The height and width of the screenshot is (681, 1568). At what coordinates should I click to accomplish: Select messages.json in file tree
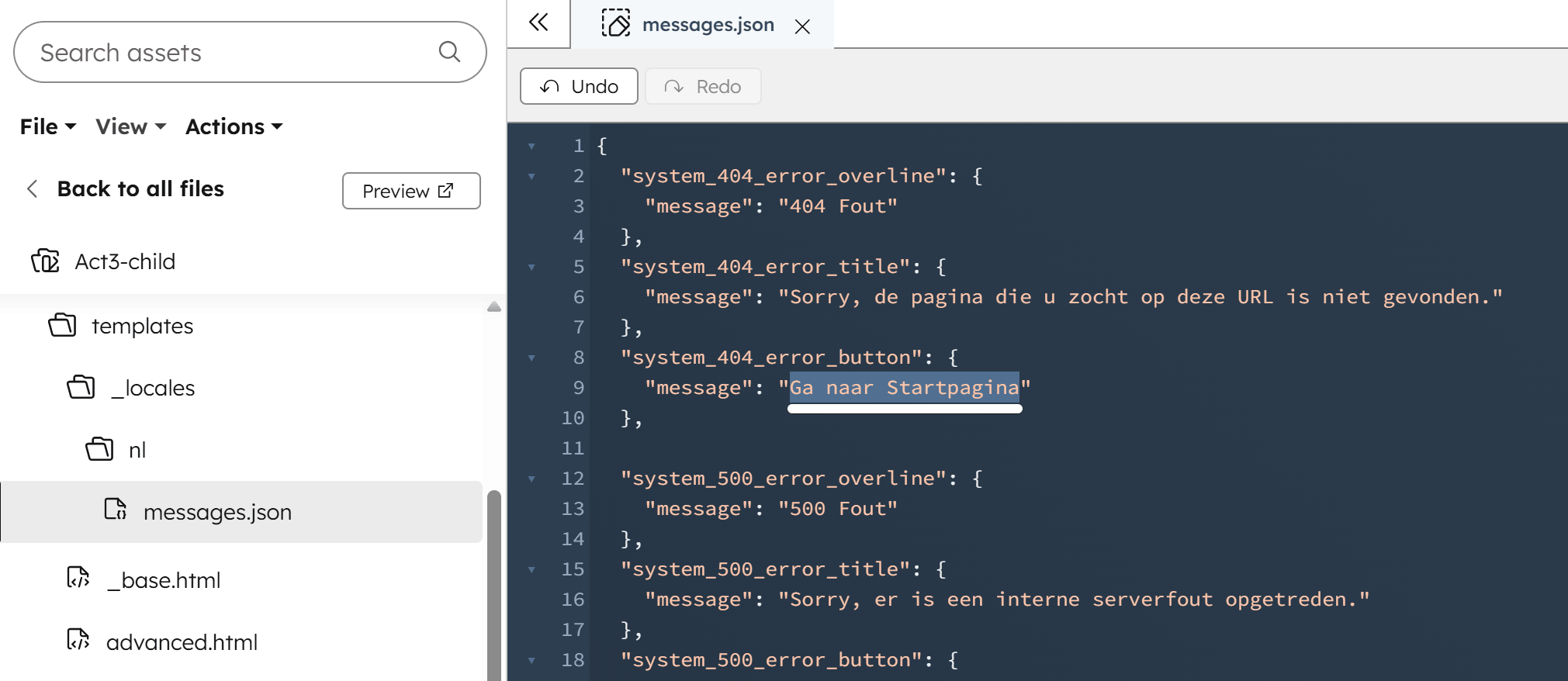241,512
